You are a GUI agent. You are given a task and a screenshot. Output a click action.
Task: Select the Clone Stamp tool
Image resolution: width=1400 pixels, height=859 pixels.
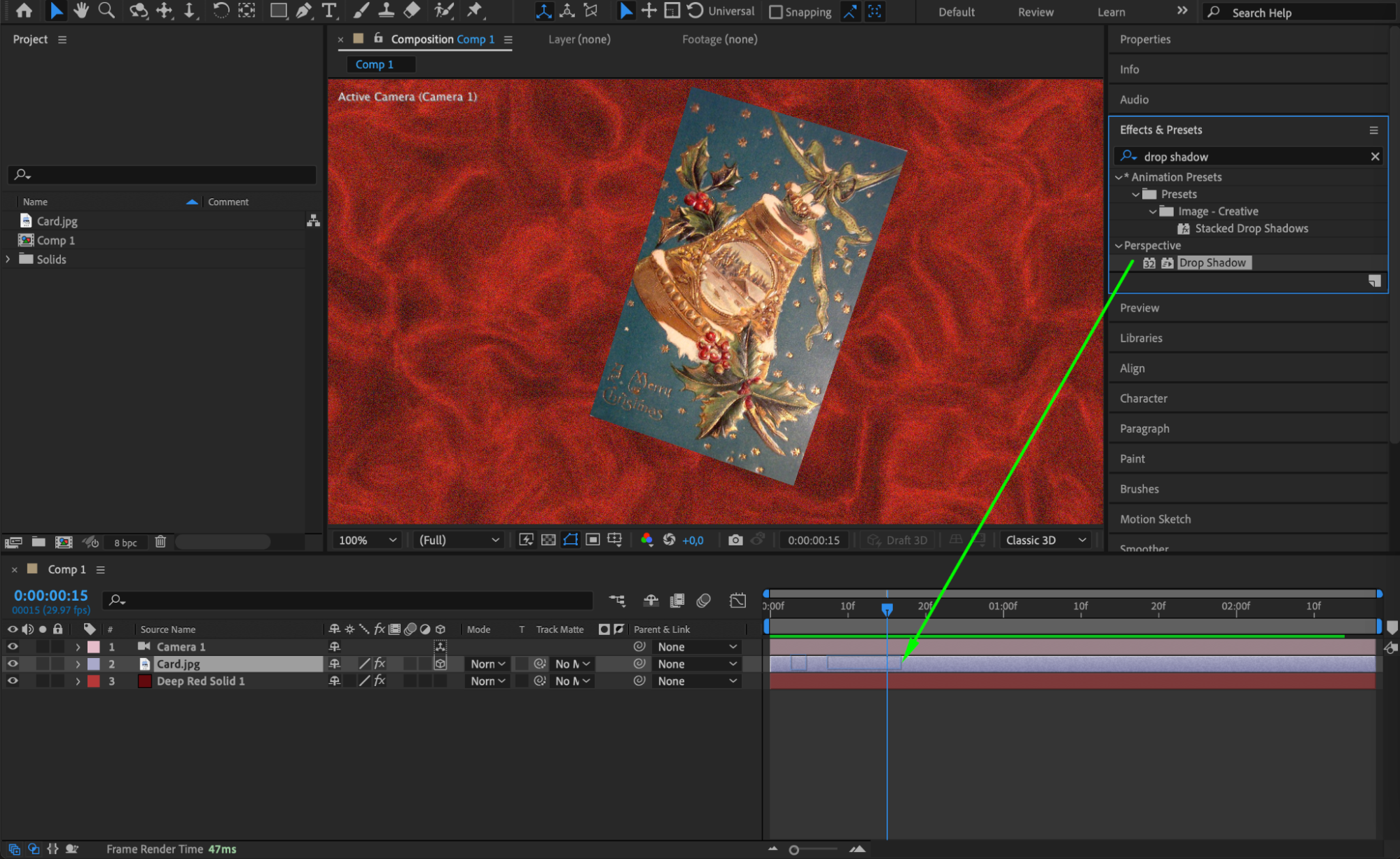386,11
